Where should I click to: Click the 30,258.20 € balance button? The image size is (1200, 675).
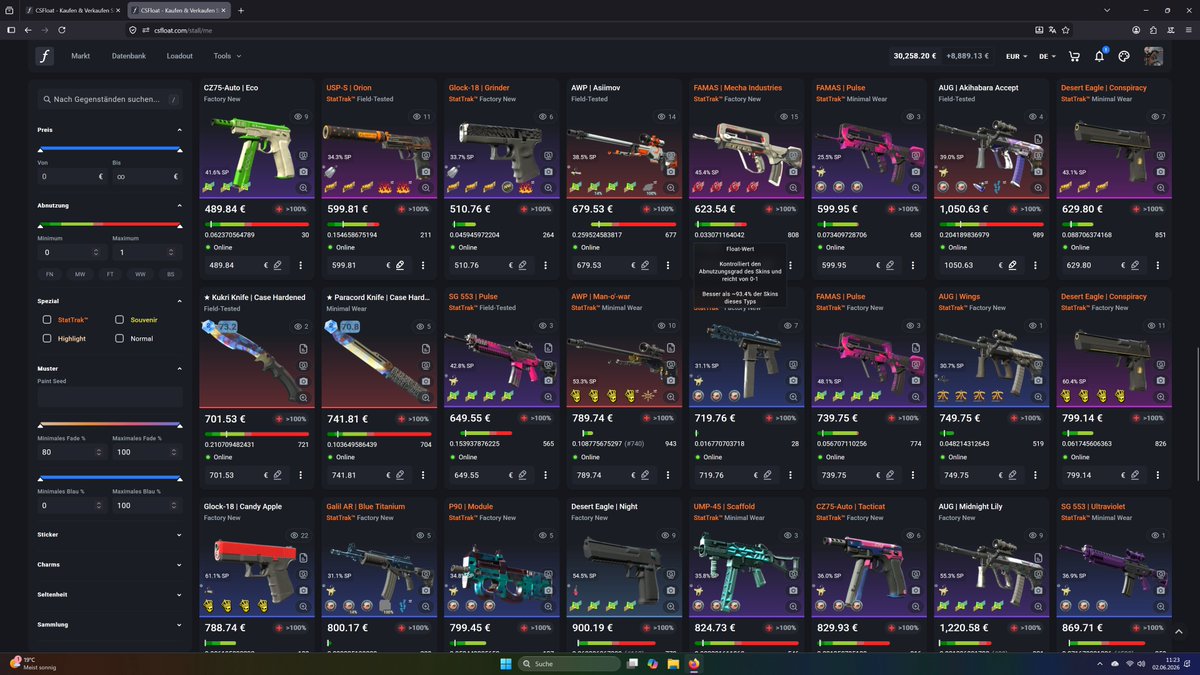[914, 56]
